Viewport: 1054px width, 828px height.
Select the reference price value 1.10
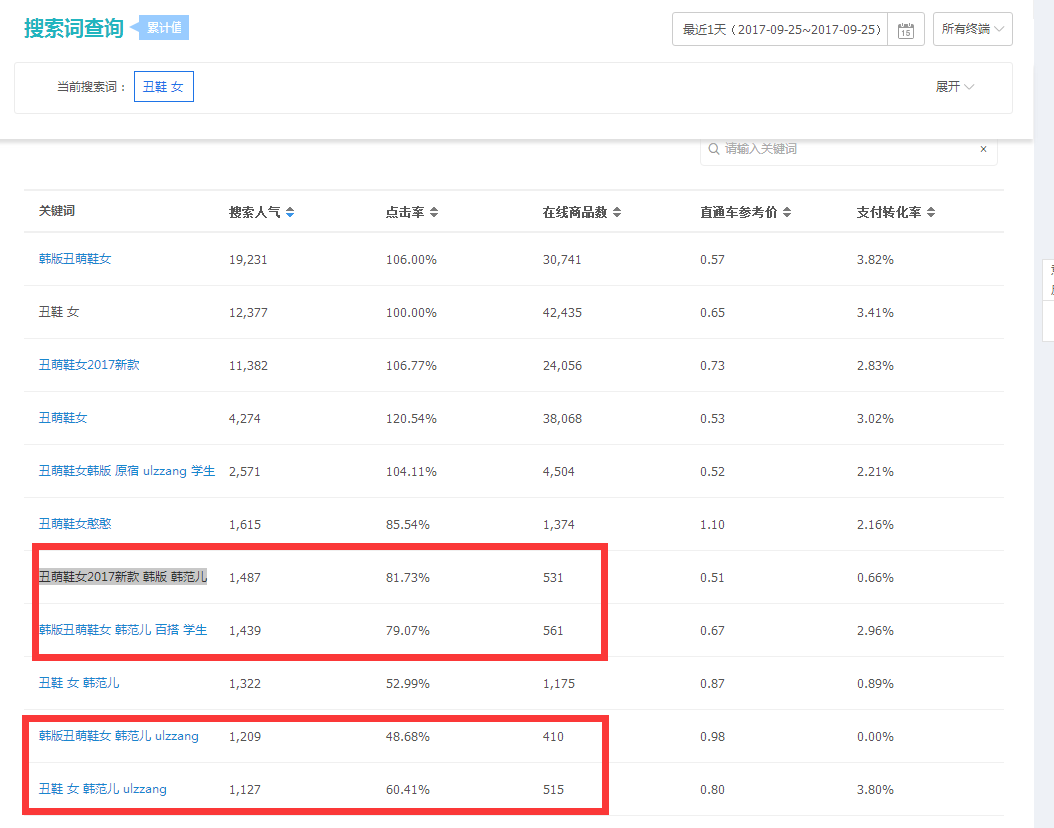(x=713, y=524)
